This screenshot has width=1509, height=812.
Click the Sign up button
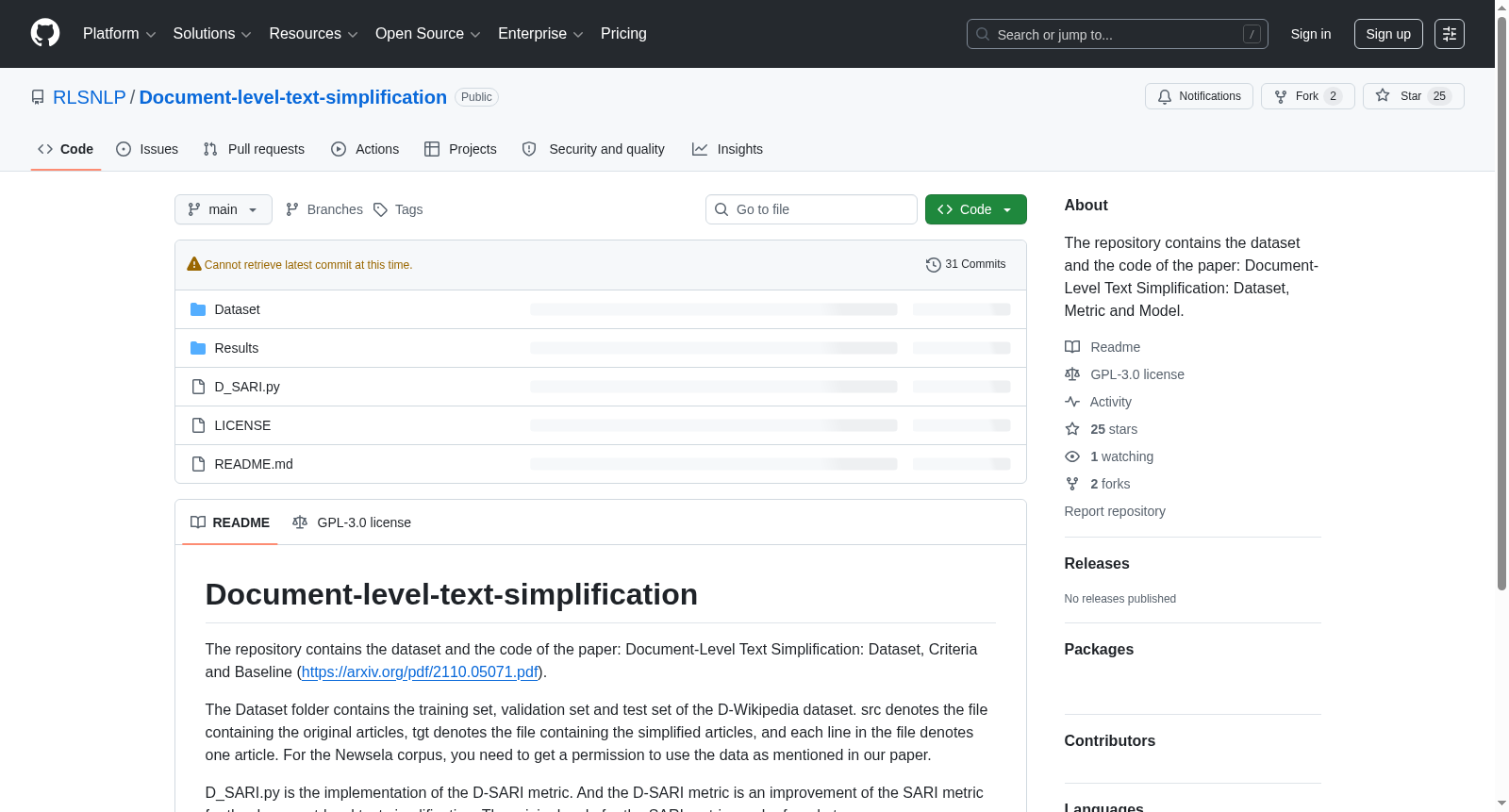pos(1388,34)
